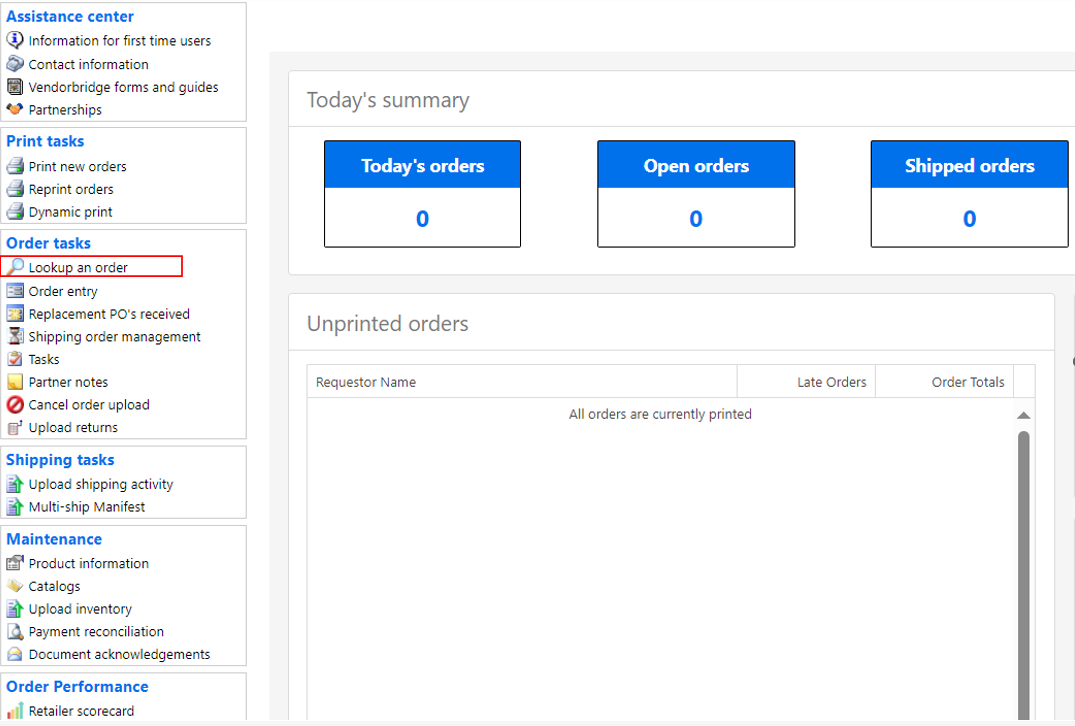Screen dimensions: 1075x726
Task: Click the Product information icon
Action: coord(15,563)
